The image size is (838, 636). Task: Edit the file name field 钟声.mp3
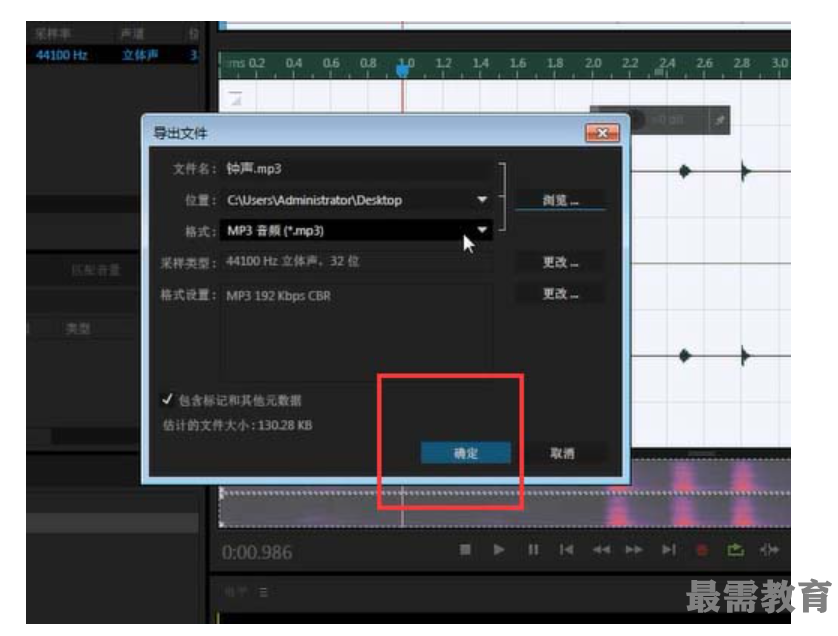[x=356, y=169]
